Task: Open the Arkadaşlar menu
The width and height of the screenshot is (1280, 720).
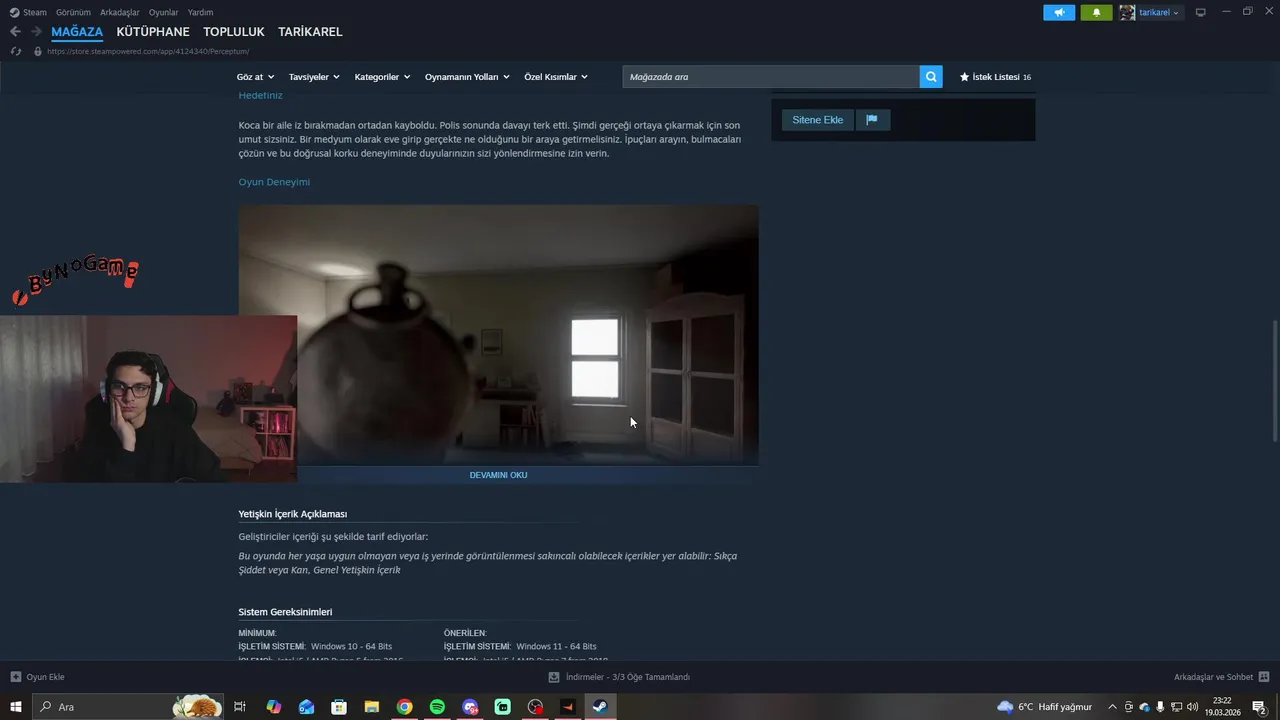Action: pyautogui.click(x=120, y=12)
